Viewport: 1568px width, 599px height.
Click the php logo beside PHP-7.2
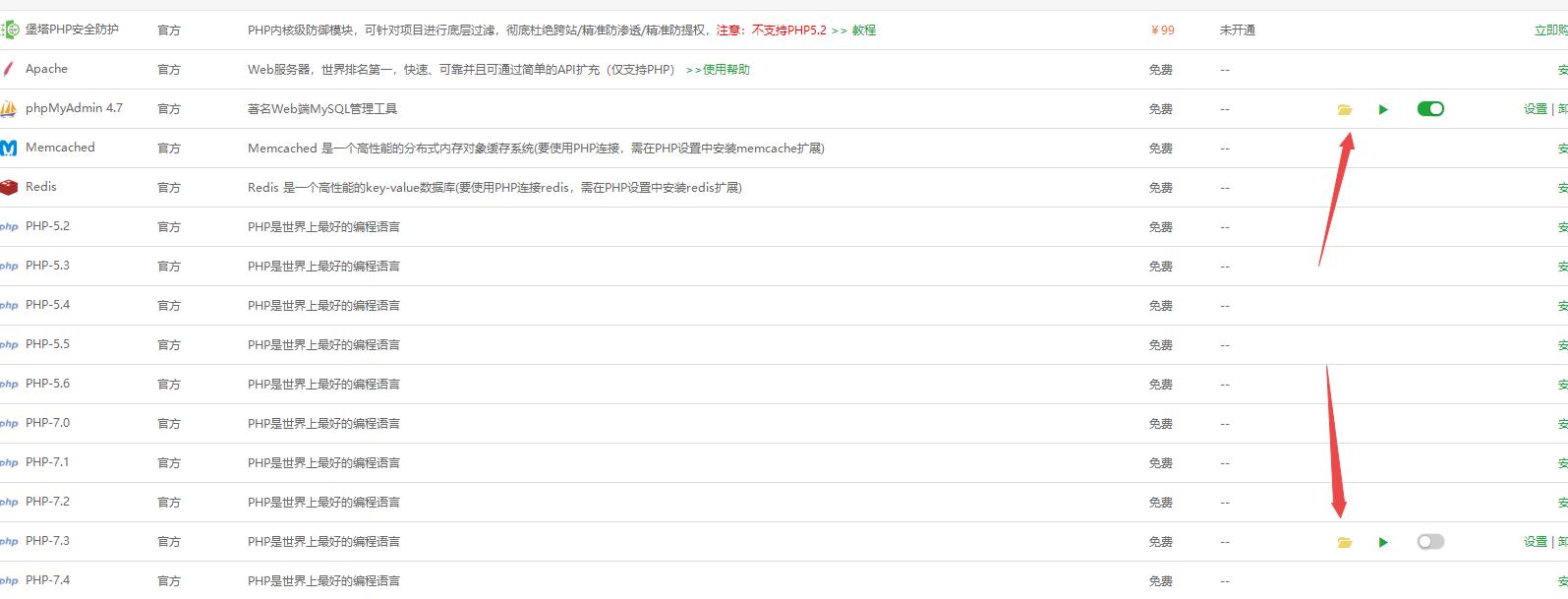tap(9, 503)
